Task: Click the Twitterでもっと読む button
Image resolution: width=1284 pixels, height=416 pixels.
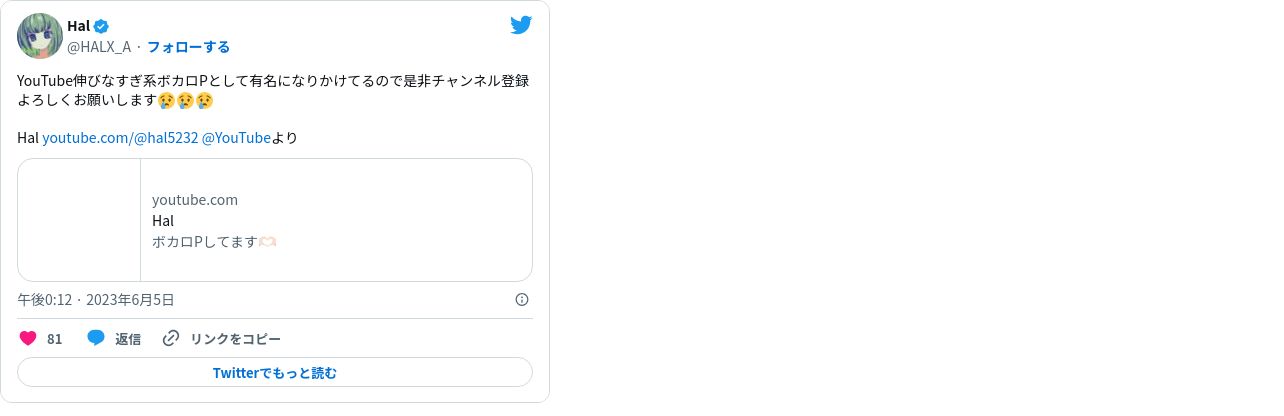Action: point(275,372)
